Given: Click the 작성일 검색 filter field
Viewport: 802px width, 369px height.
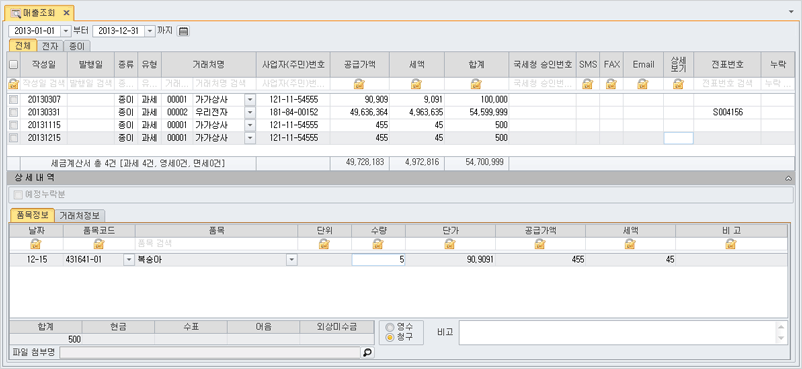Looking at the screenshot, I should (43, 84).
